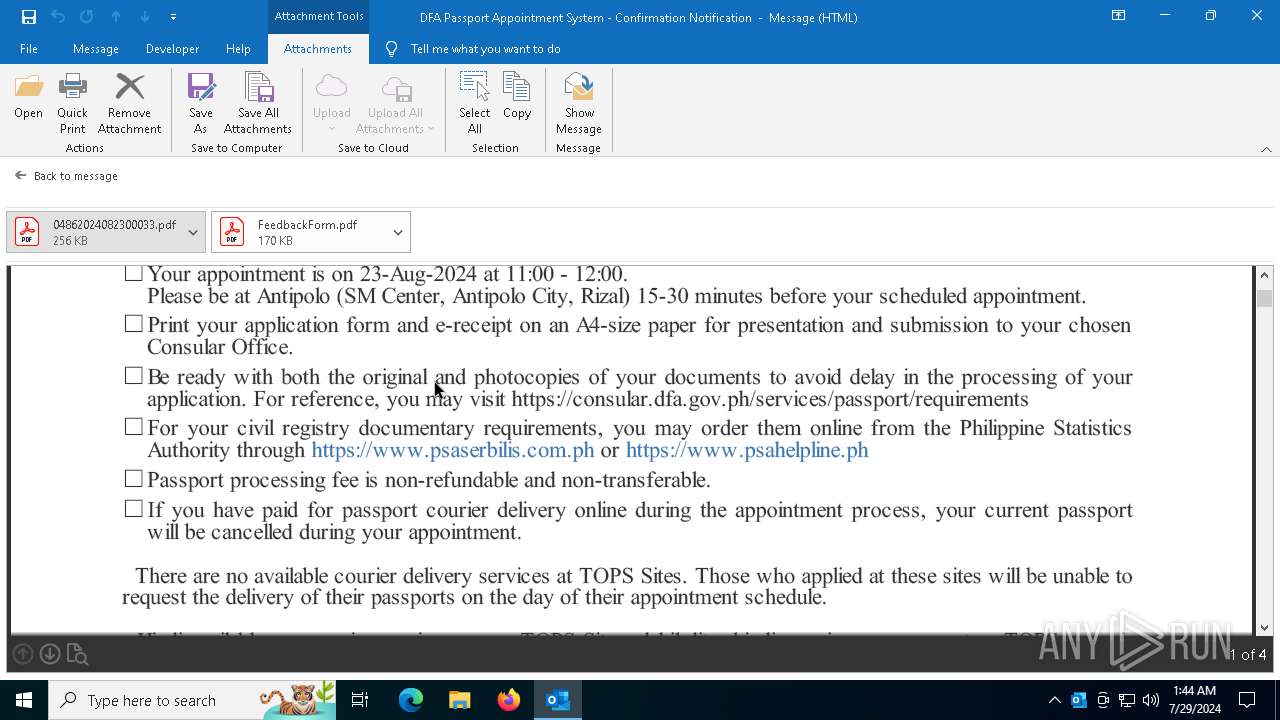
Task: Check the civil registry requirements box
Action: coord(133,427)
